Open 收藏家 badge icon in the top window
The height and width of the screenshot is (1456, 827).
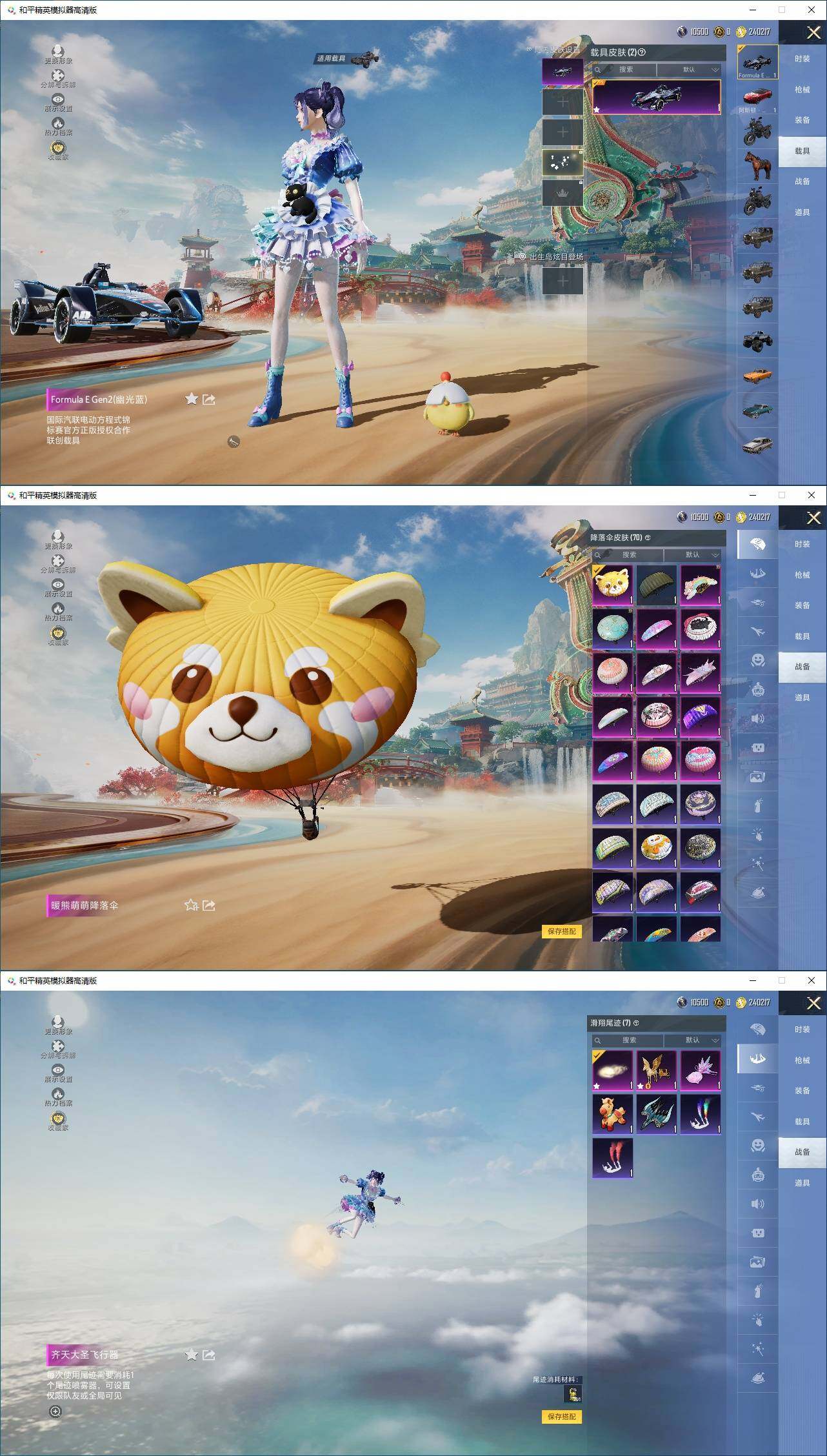[x=58, y=148]
